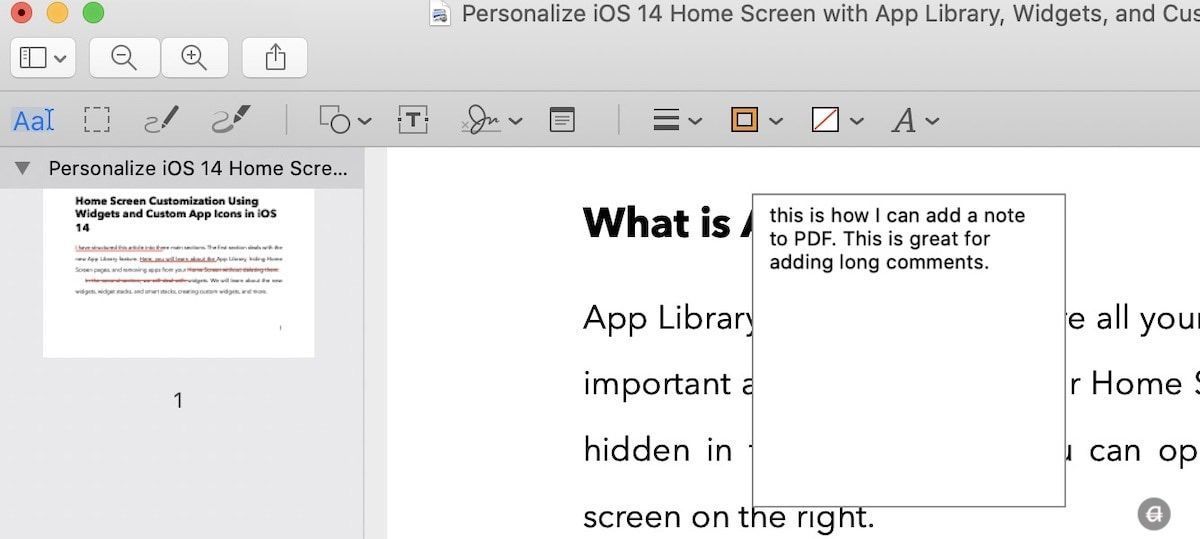
Task: Open the Sign signature dropdown
Action: coord(492,121)
